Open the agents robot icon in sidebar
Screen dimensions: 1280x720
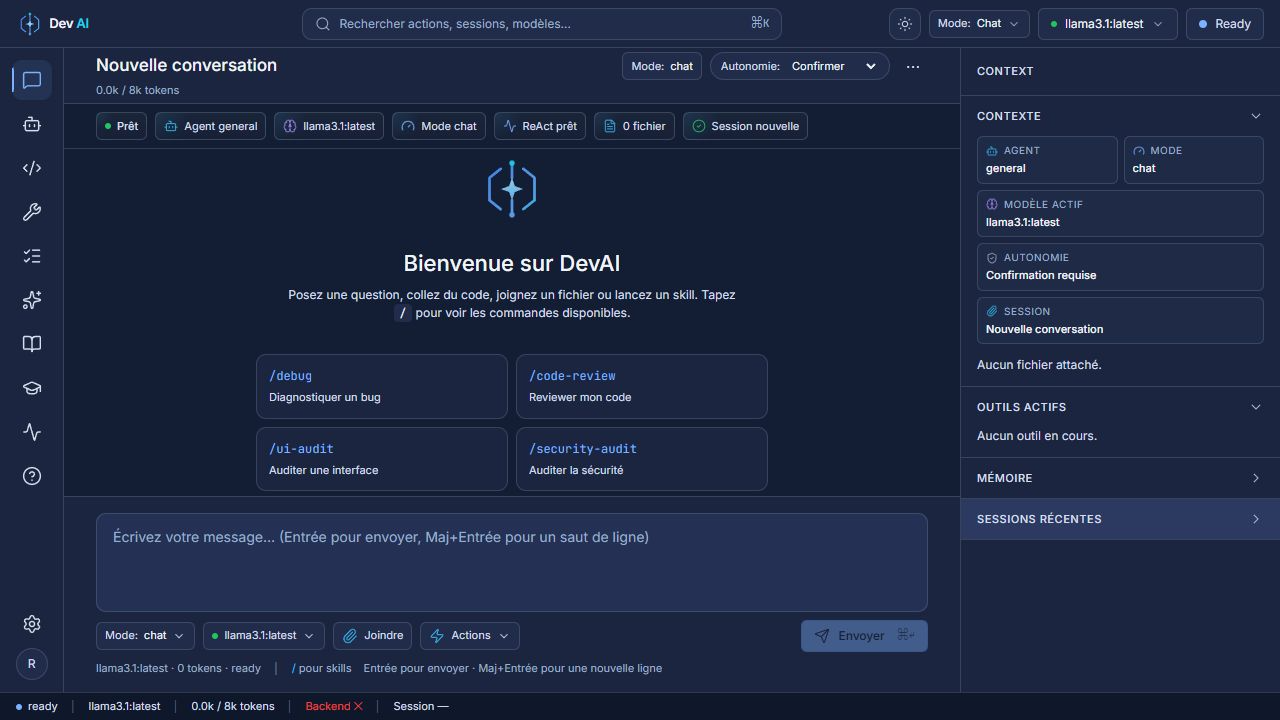click(32, 124)
